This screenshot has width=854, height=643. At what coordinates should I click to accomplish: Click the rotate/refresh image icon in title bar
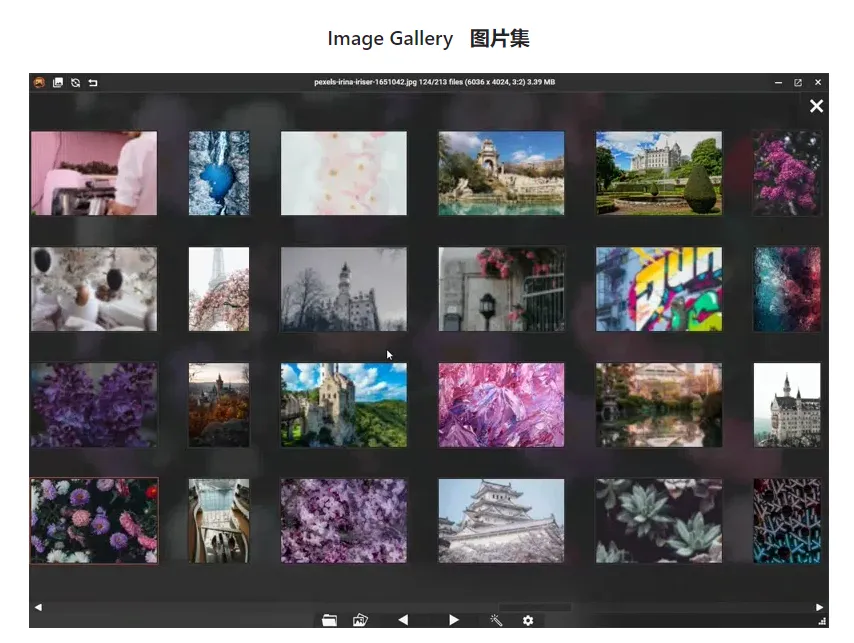pos(76,83)
